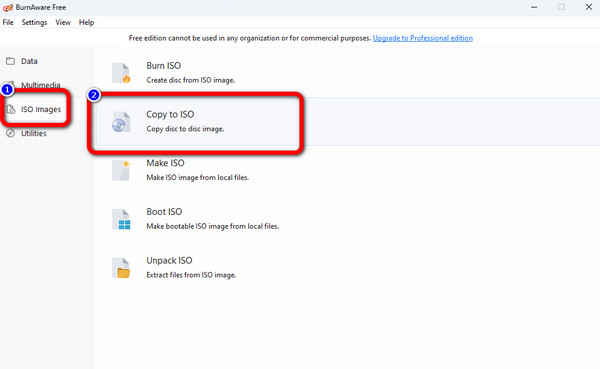600x369 pixels.
Task: Open the Settings menu
Action: tap(34, 22)
